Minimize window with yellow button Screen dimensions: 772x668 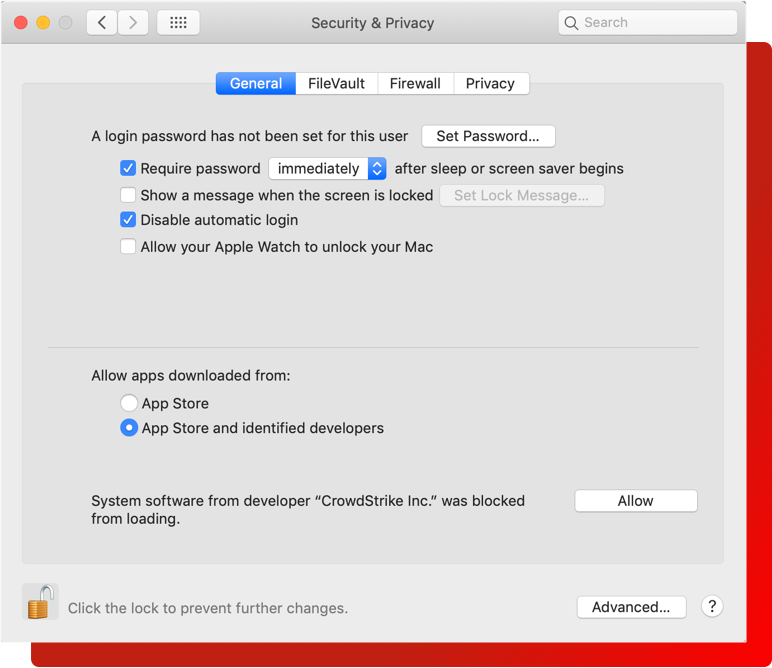[x=43, y=22]
